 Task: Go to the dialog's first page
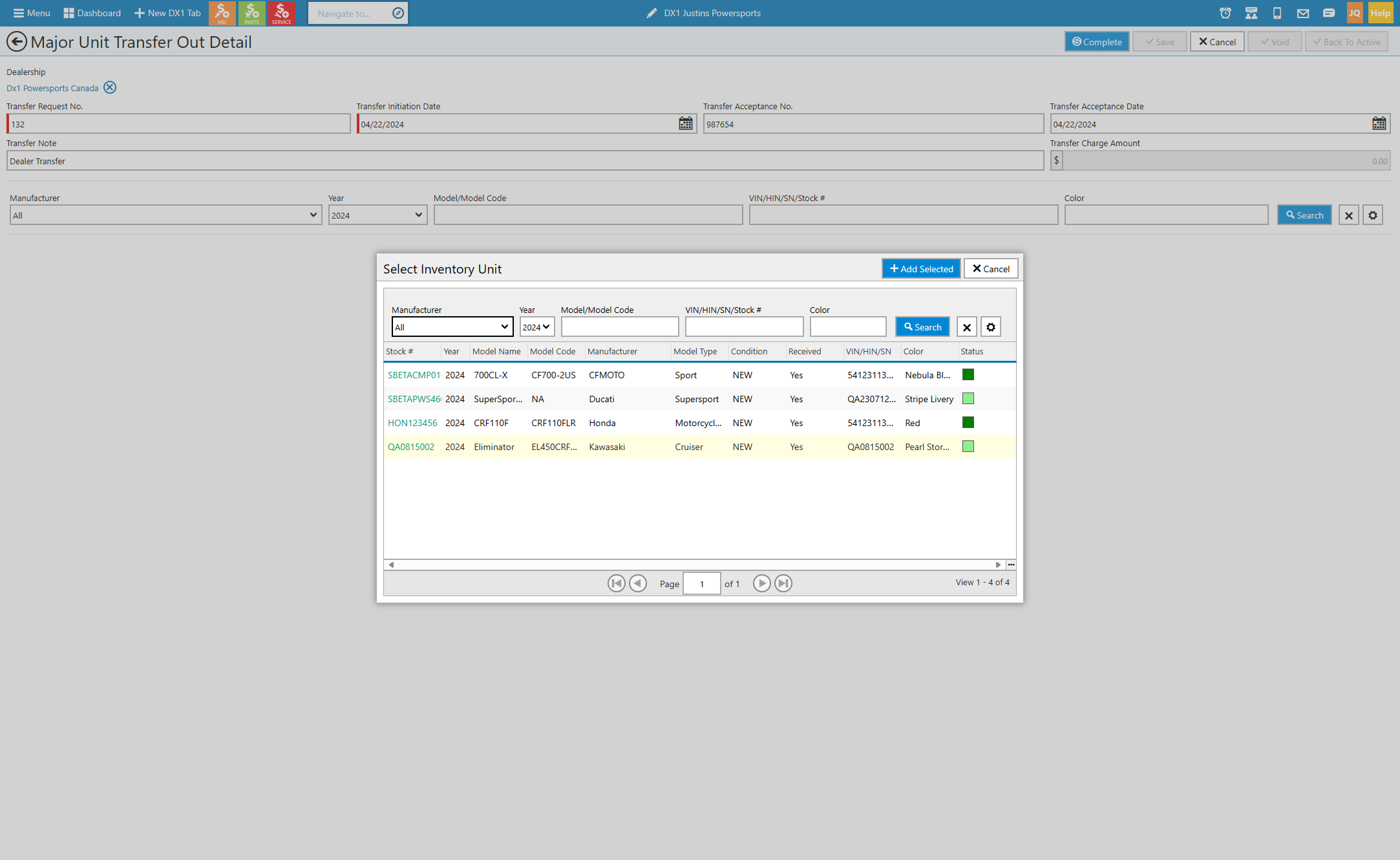617,583
